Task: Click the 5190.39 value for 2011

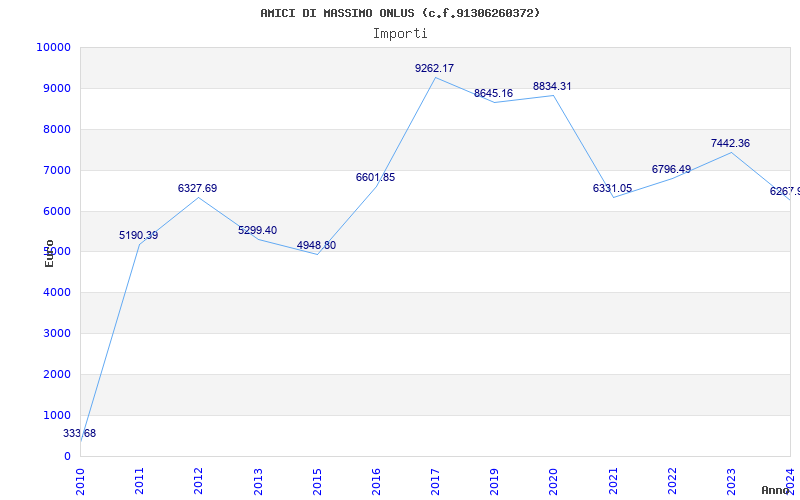Action: click(x=138, y=236)
